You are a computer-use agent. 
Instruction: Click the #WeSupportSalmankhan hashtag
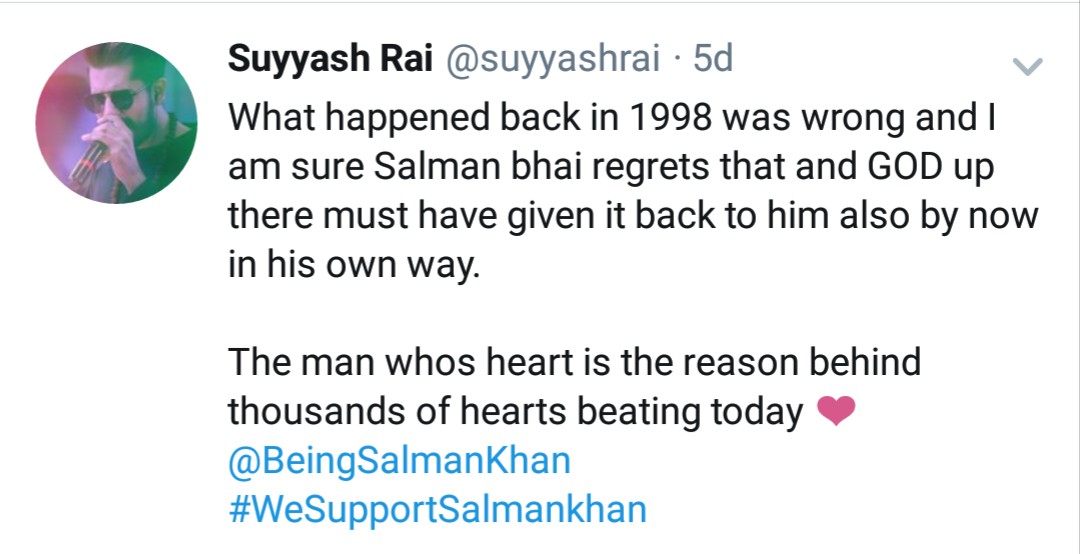point(437,510)
